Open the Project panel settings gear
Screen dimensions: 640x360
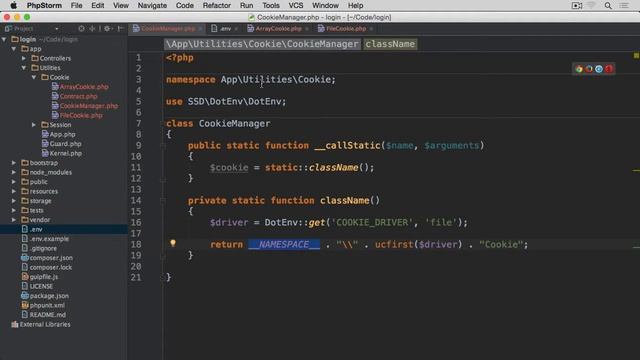coord(107,29)
